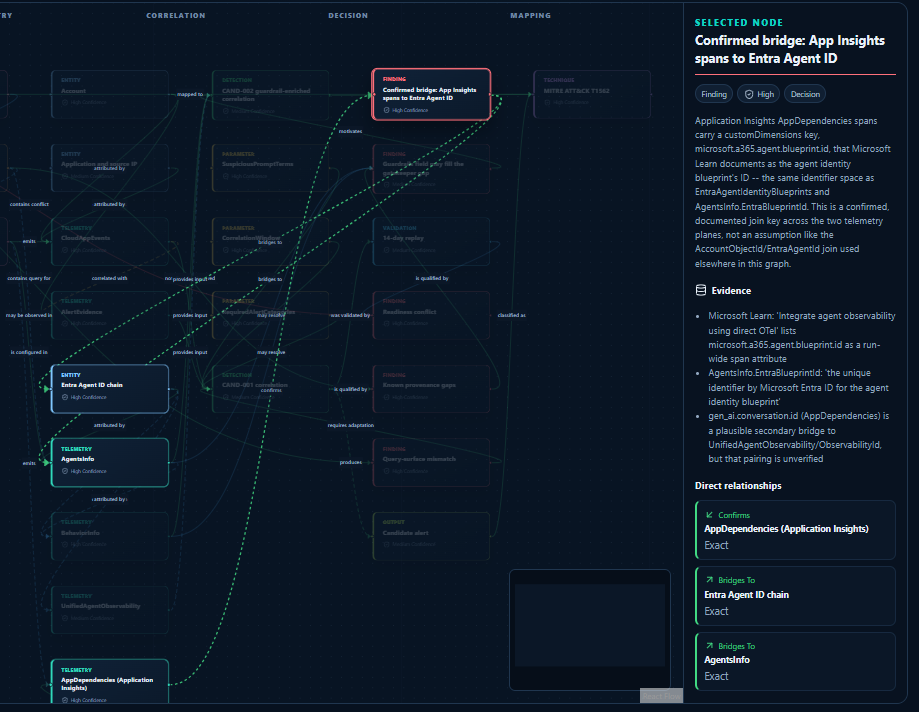
Task: Click the shield icon in High pill
Action: tap(749, 94)
